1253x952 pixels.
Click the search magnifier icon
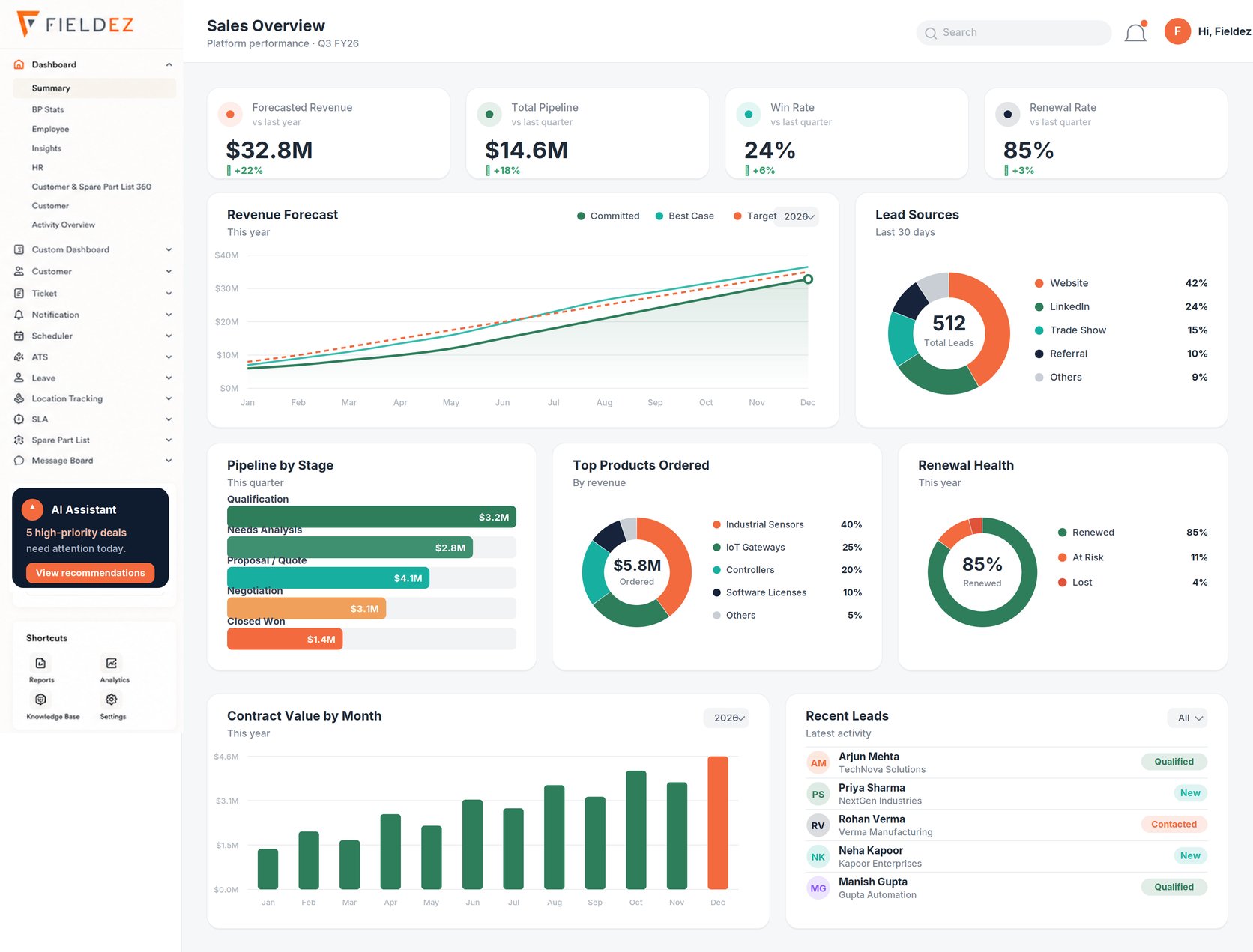(931, 33)
